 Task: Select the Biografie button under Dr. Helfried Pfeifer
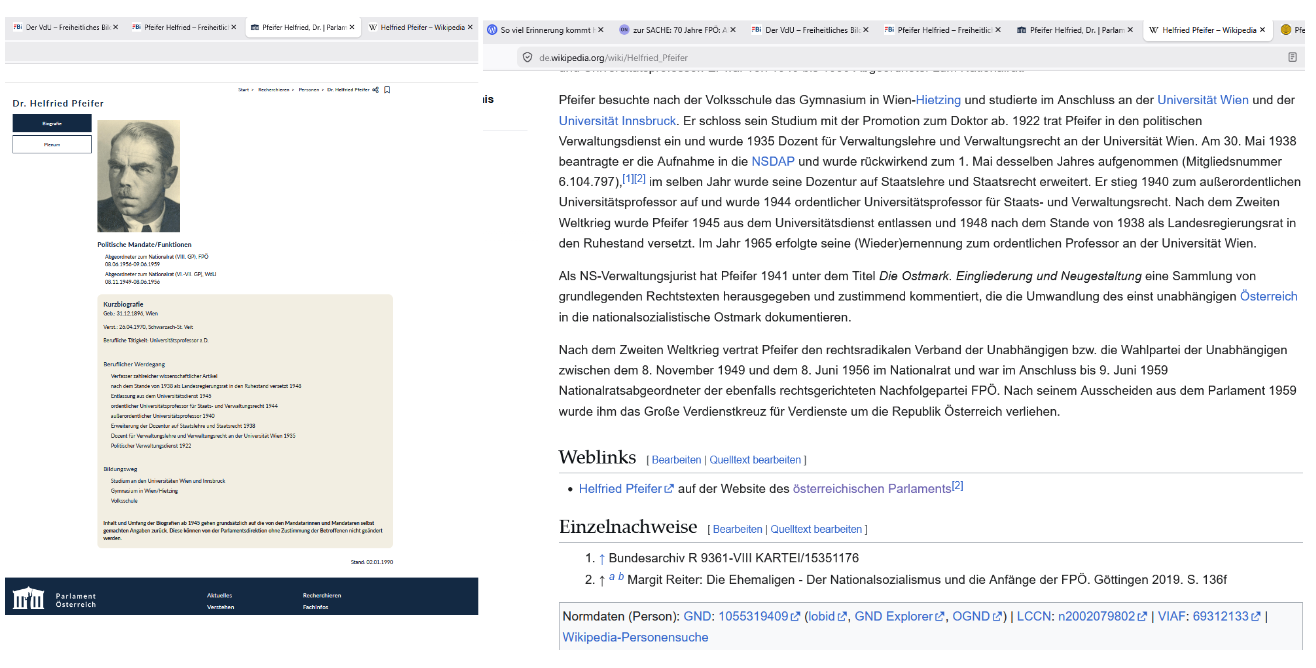(x=52, y=123)
